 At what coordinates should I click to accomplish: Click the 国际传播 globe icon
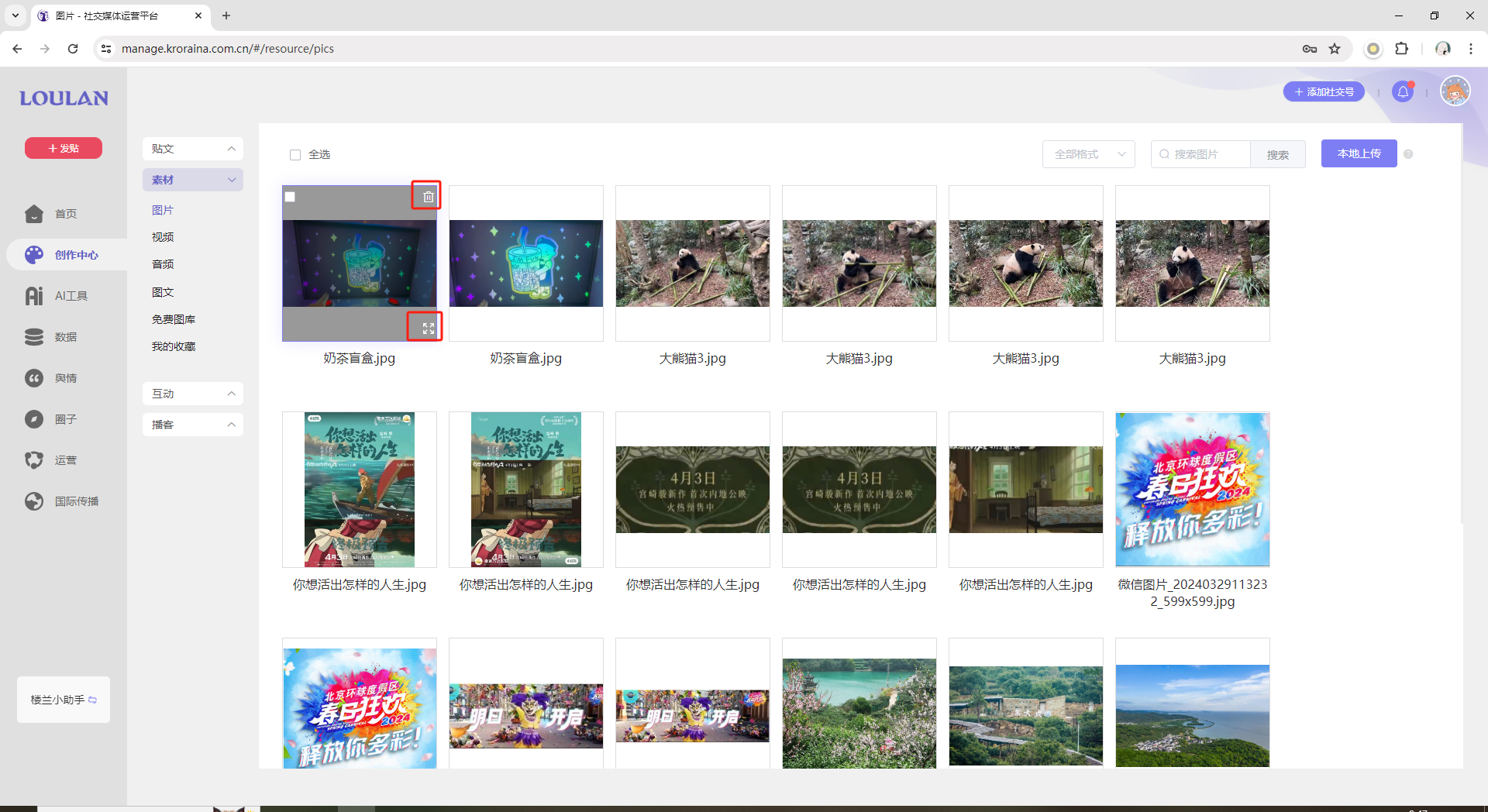(x=34, y=501)
